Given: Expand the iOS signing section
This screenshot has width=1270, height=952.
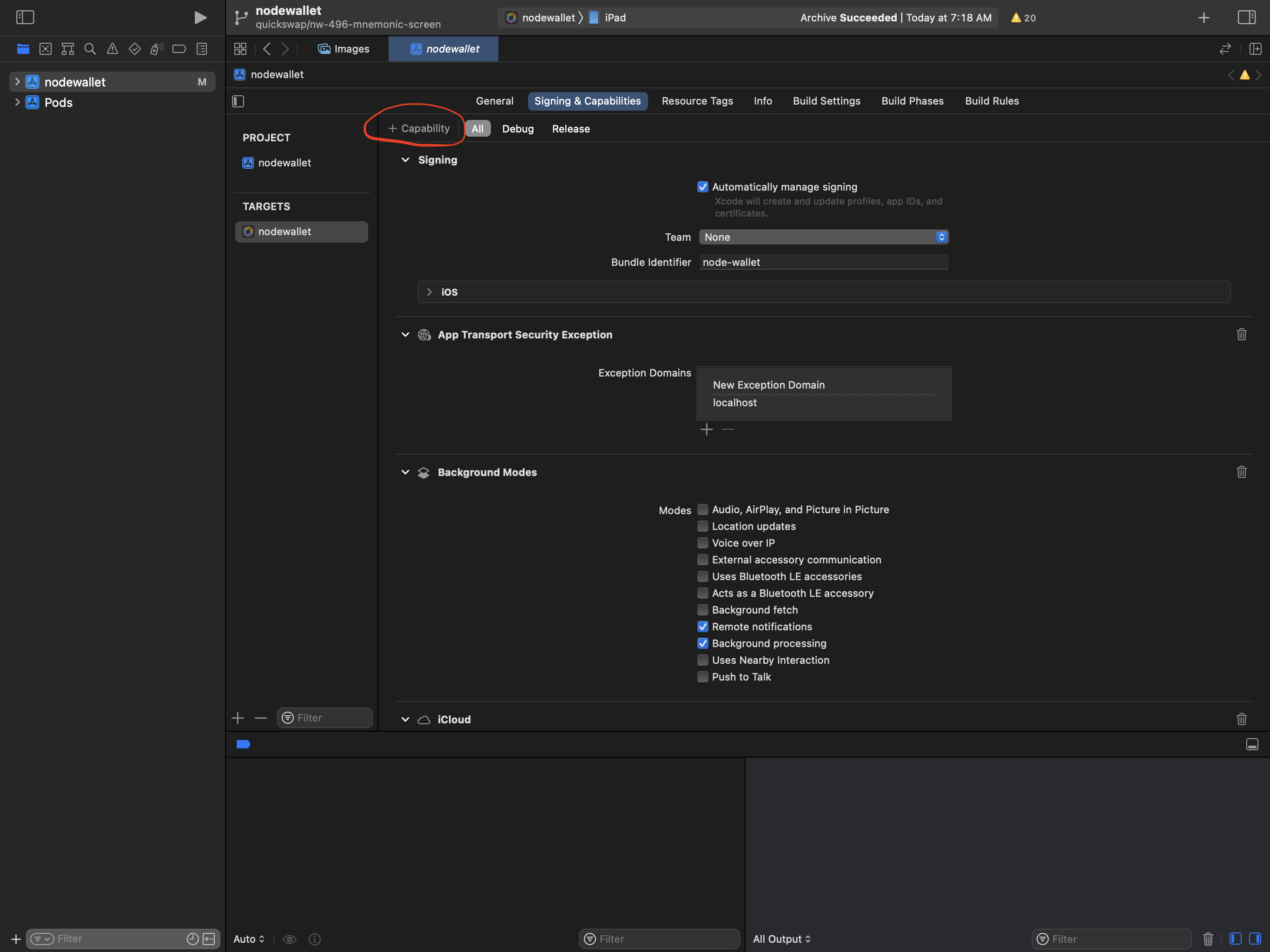Looking at the screenshot, I should coord(429,292).
